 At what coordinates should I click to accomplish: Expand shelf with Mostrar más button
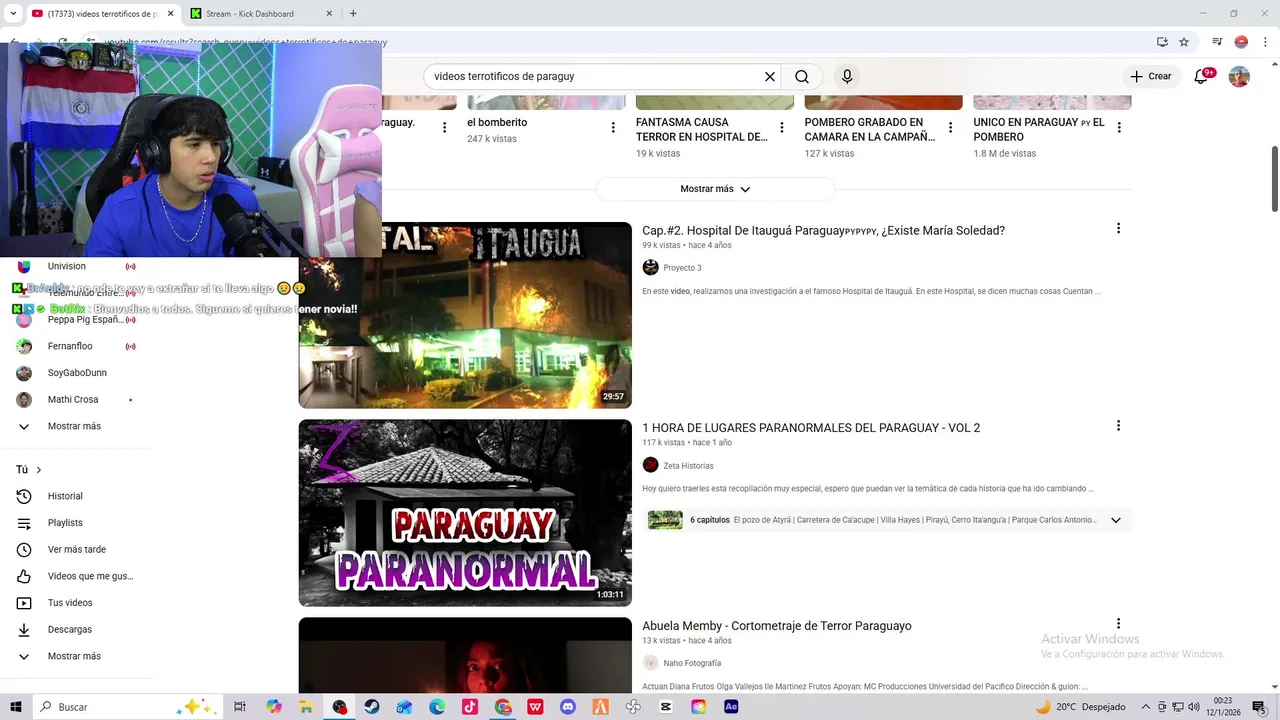tap(715, 189)
